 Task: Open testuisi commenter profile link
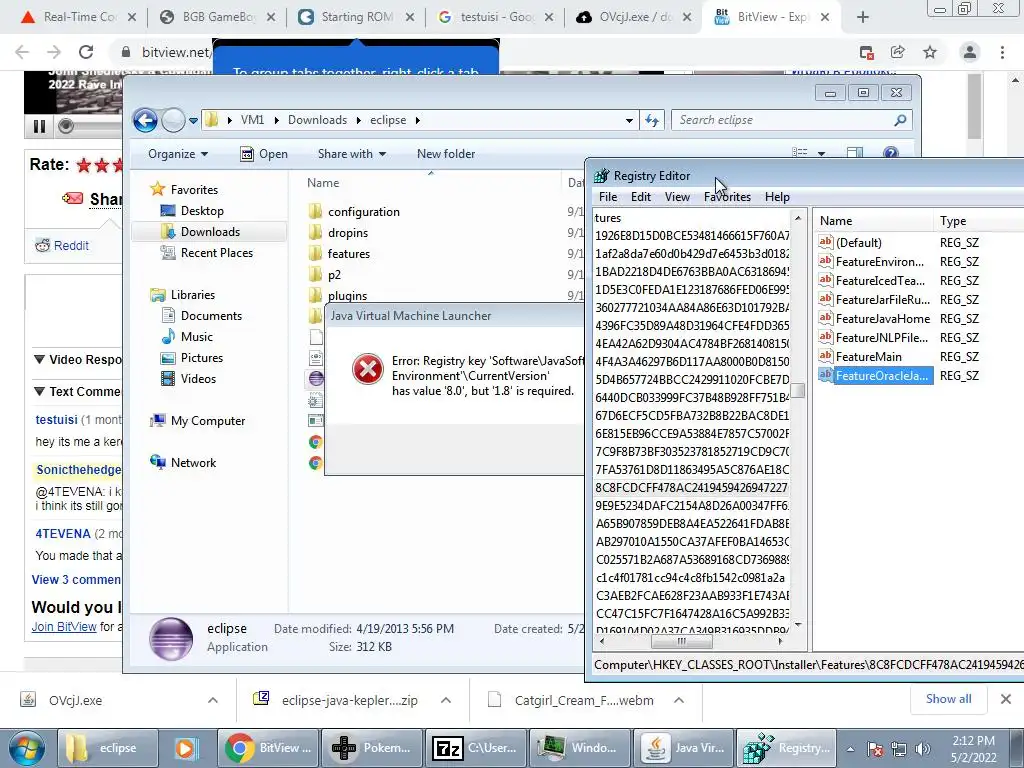click(56, 419)
